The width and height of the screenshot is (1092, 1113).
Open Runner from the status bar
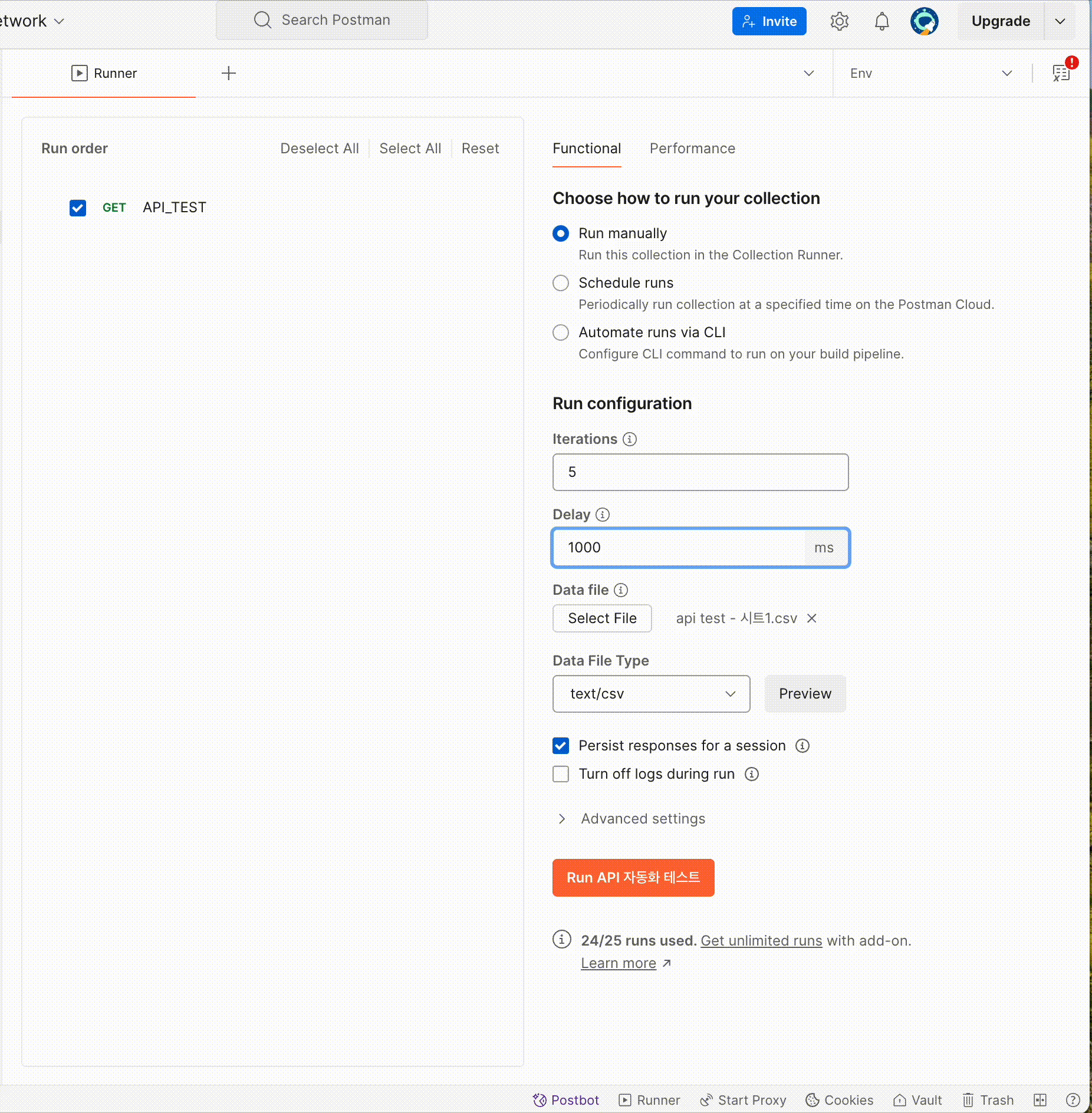(649, 1100)
